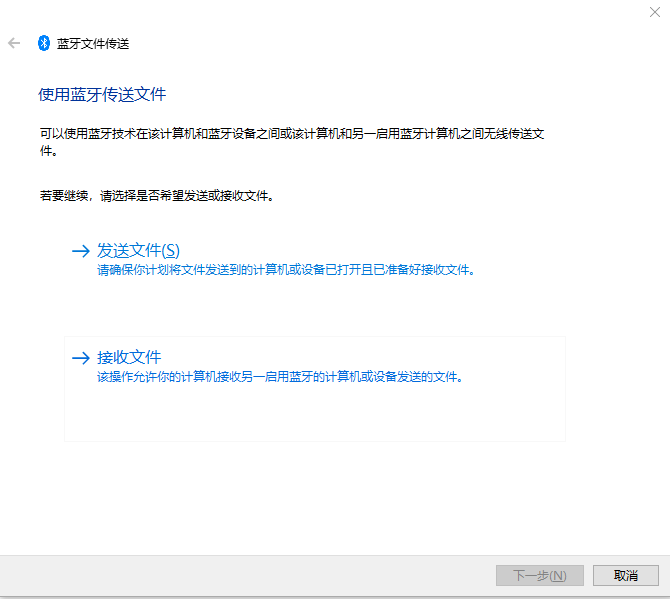670x599 pixels.
Task: Click the Bluetooth icon beside 蓝牙文件传送
Action: [x=44, y=43]
